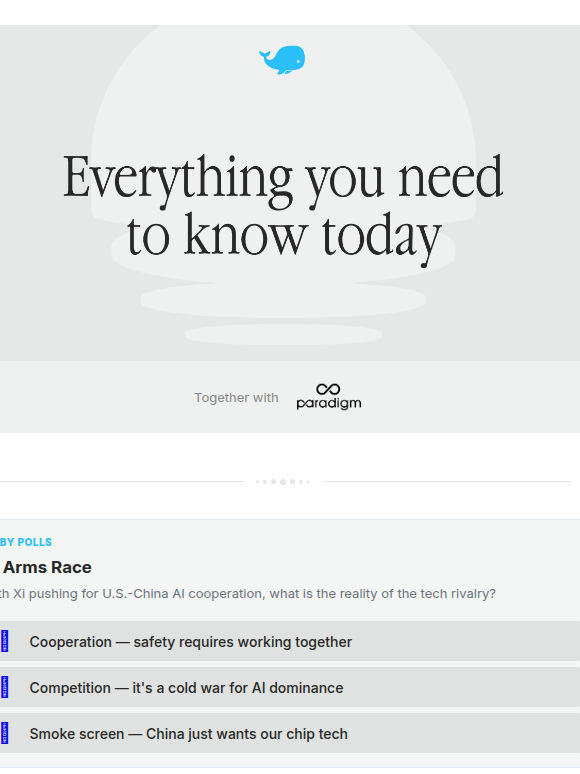Click the blue icon beside Competition option
The image size is (580, 774).
tap(4, 687)
